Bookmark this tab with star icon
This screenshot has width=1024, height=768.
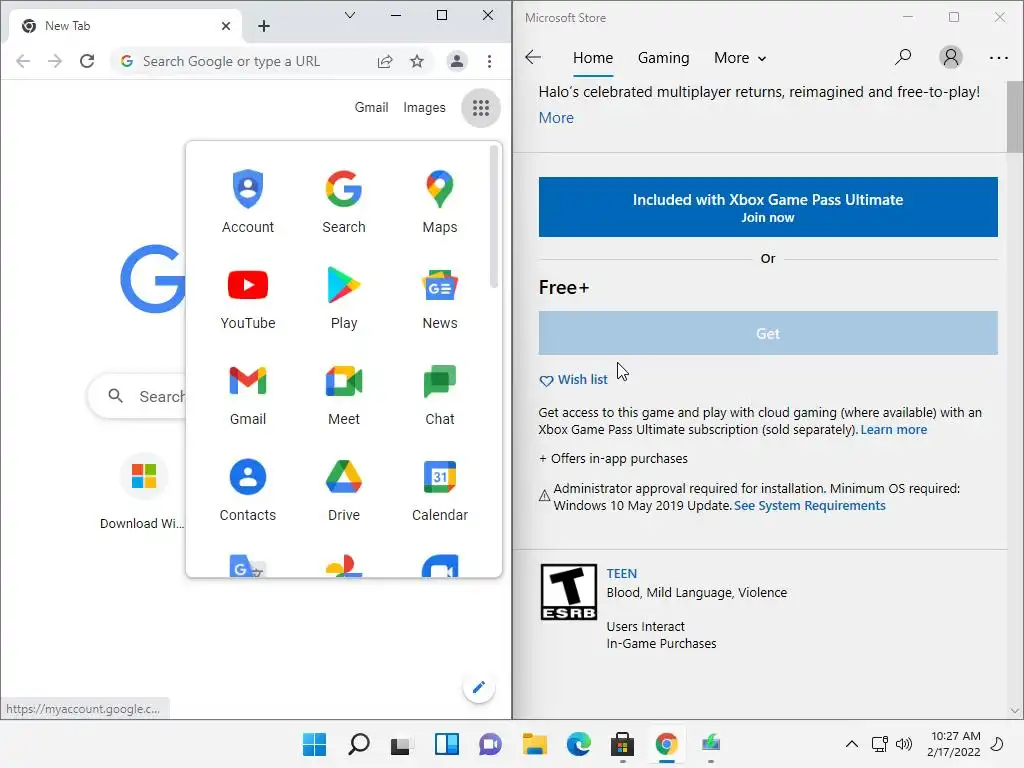point(417,61)
